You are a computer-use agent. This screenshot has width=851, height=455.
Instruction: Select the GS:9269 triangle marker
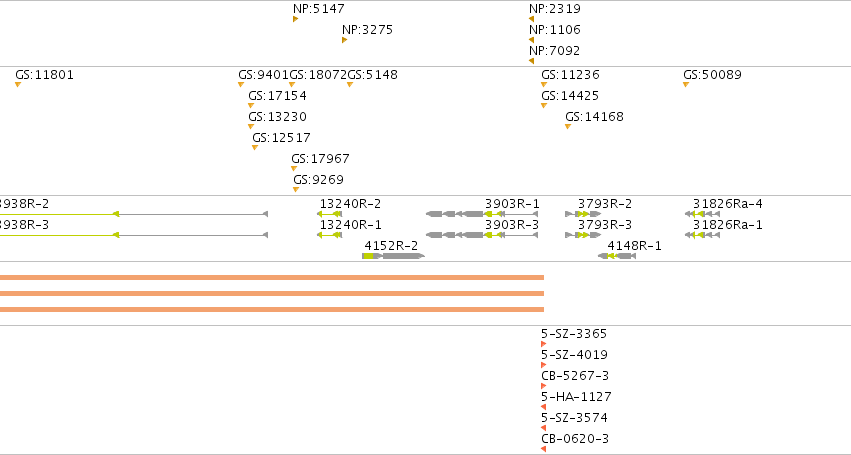296,190
